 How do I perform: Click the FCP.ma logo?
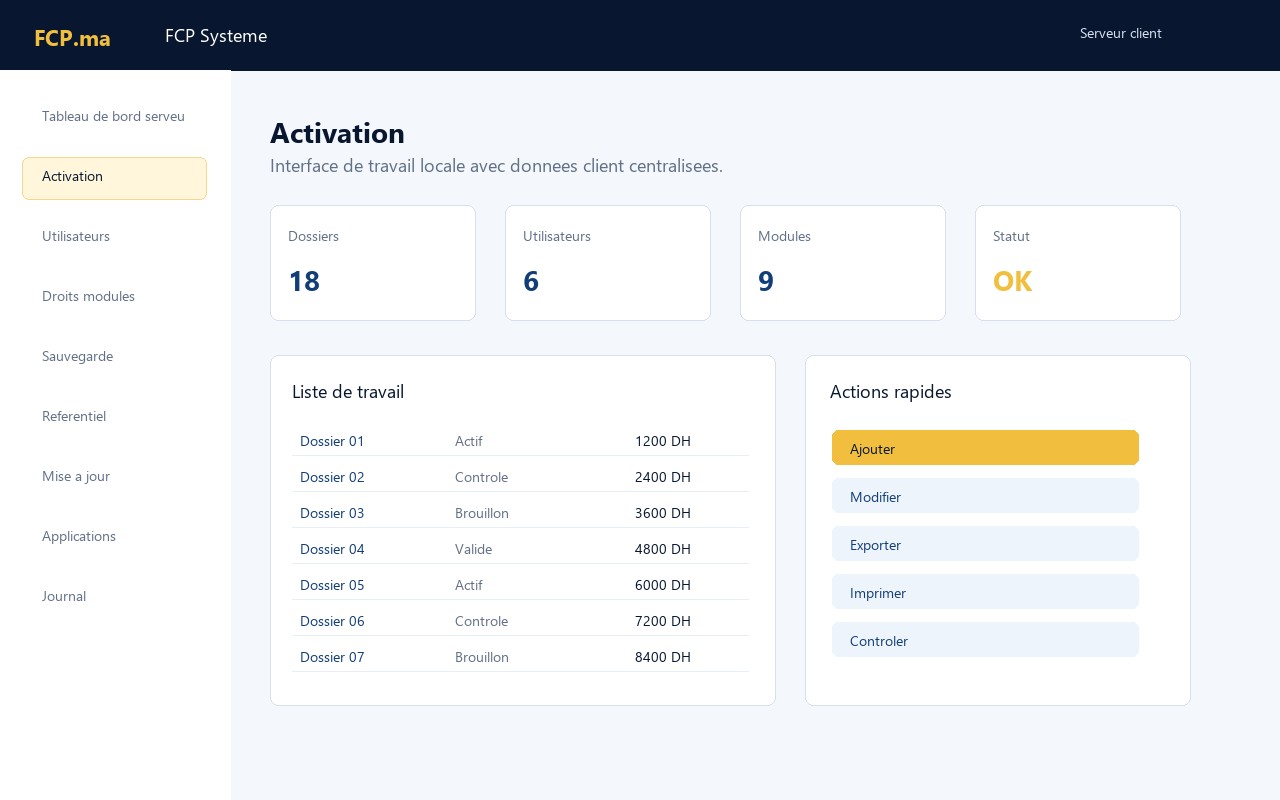pos(72,38)
